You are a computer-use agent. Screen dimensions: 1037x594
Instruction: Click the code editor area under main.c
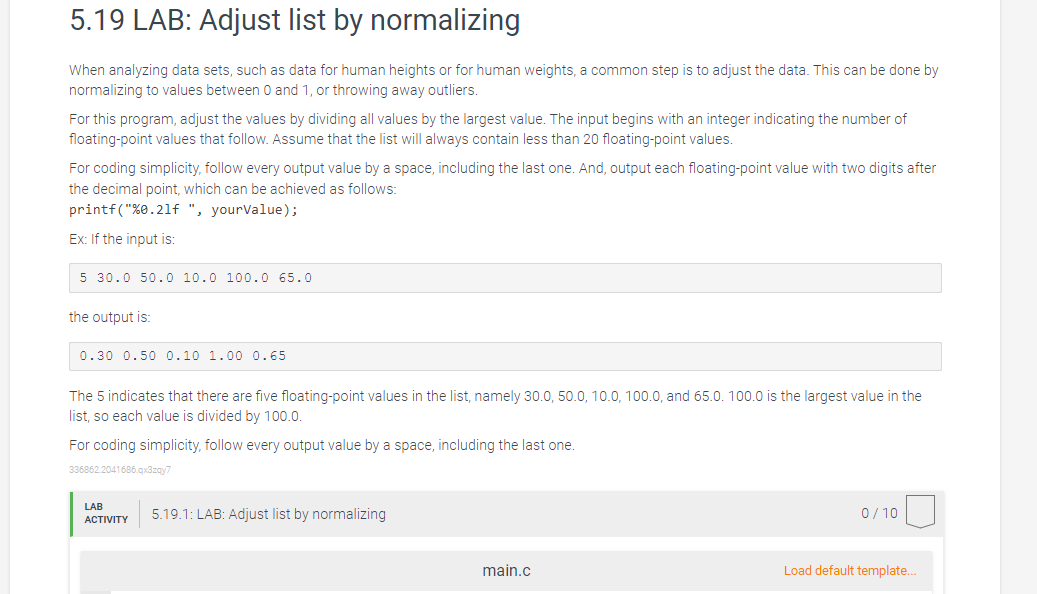[x=506, y=590]
